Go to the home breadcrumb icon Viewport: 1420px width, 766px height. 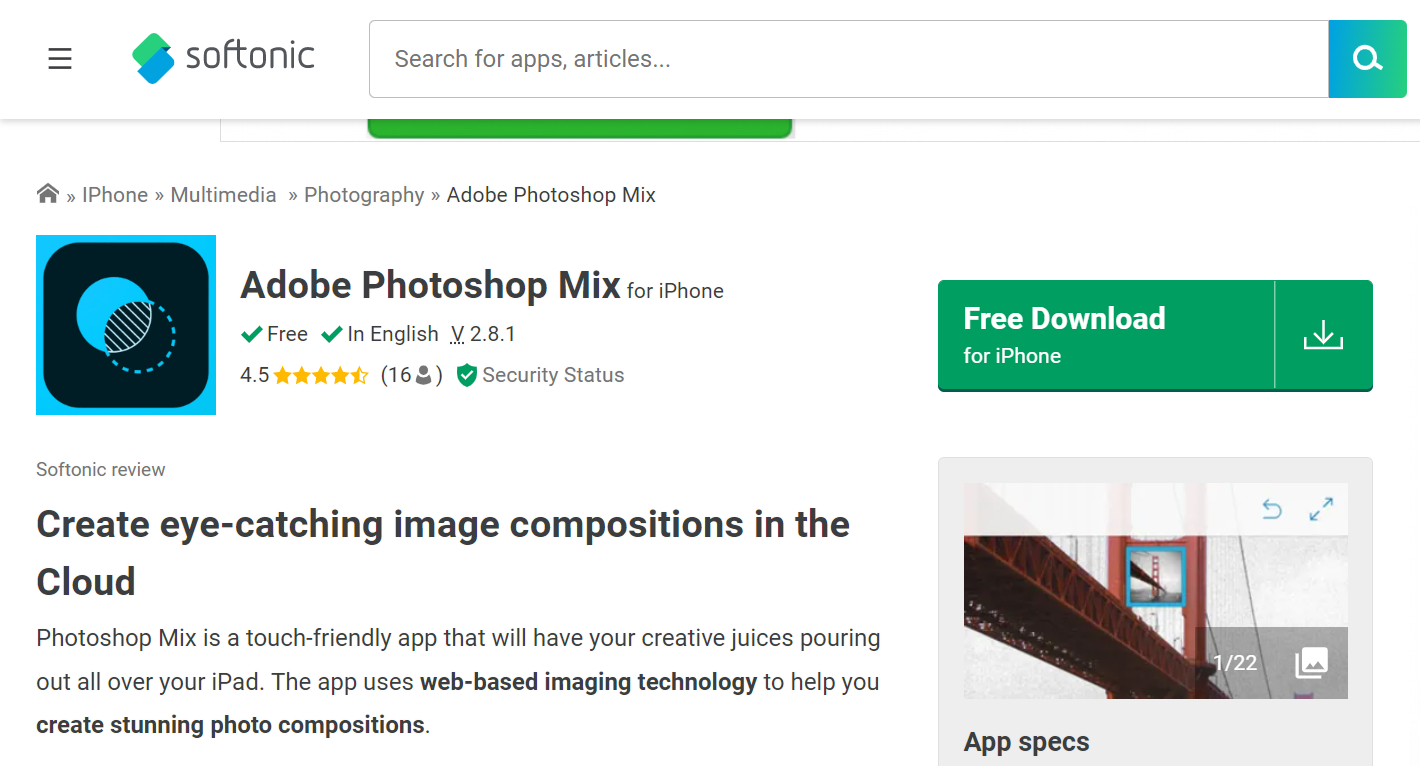tap(47, 194)
